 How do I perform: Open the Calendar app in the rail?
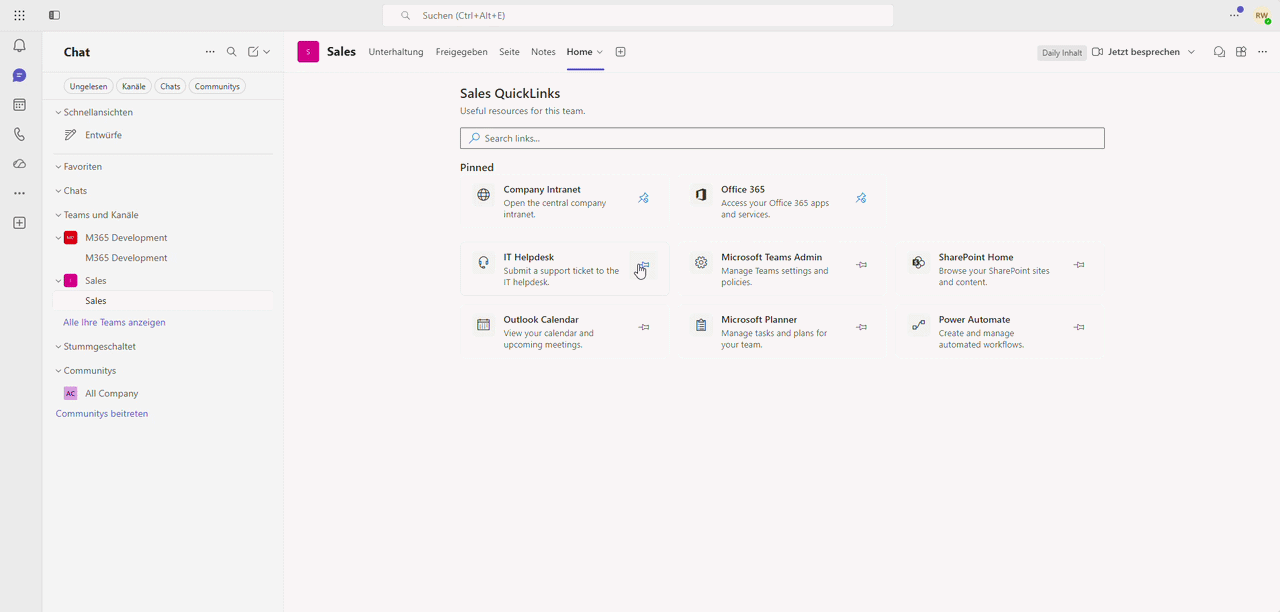pyautogui.click(x=19, y=105)
